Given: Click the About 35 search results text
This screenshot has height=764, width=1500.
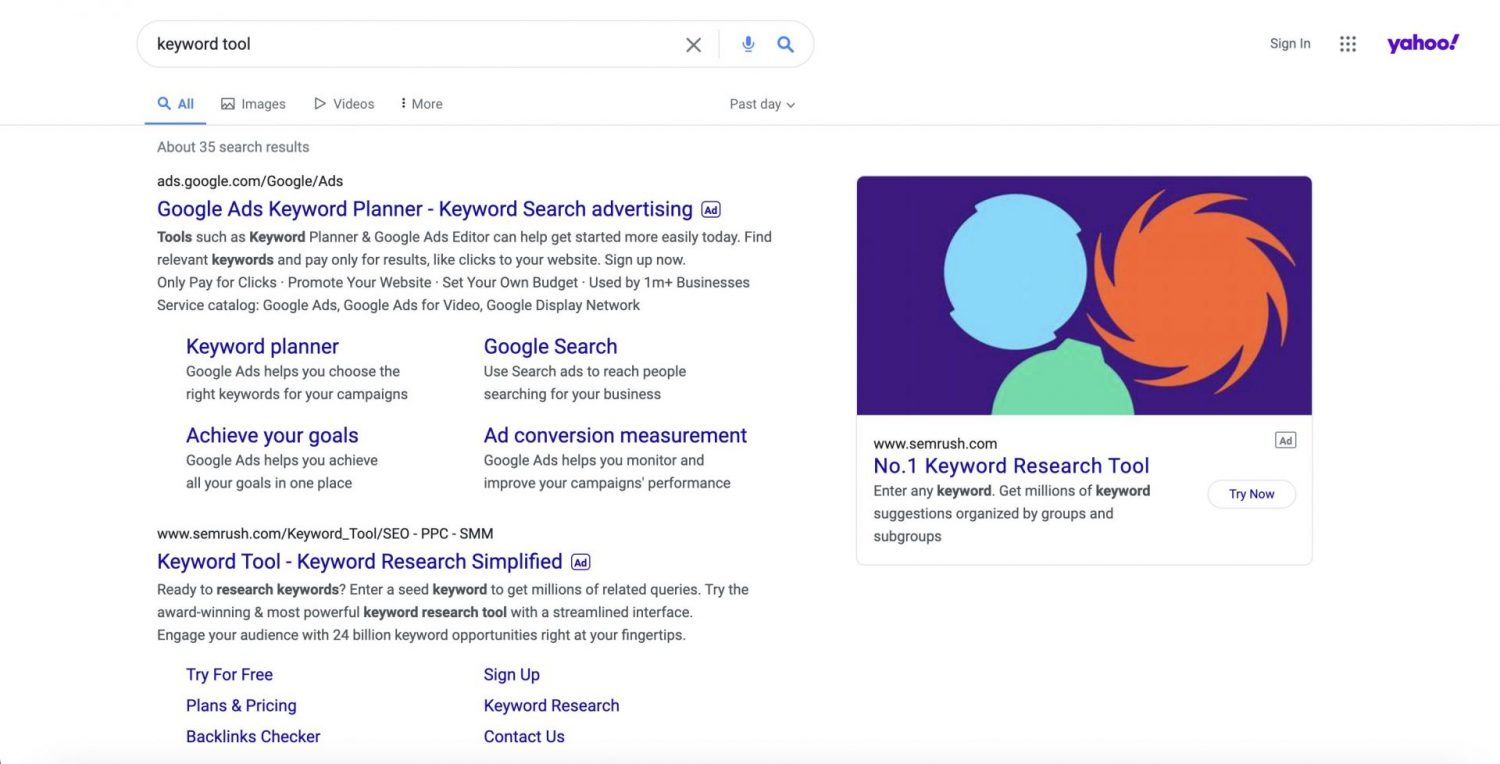Looking at the screenshot, I should click(233, 147).
